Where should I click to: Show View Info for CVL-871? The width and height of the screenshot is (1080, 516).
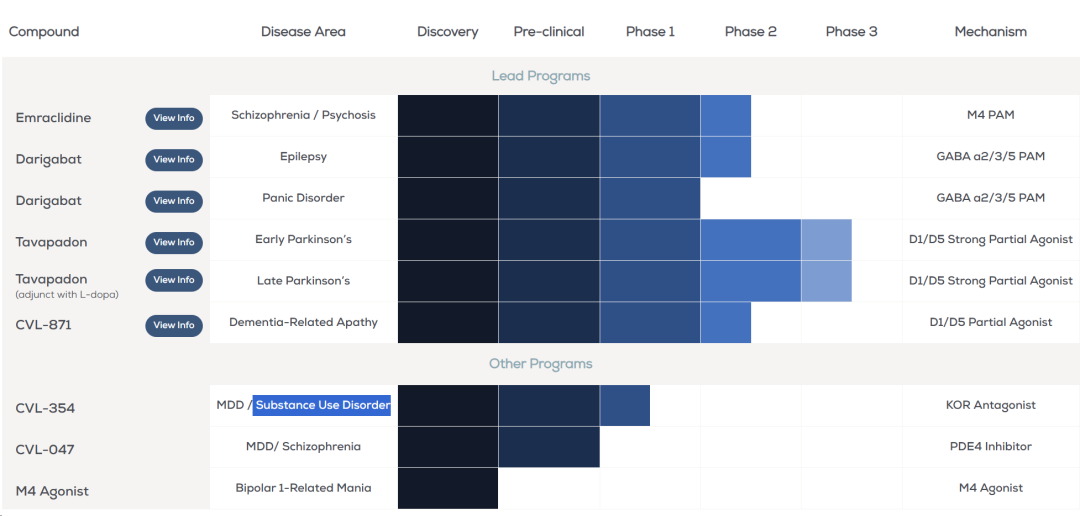[174, 325]
